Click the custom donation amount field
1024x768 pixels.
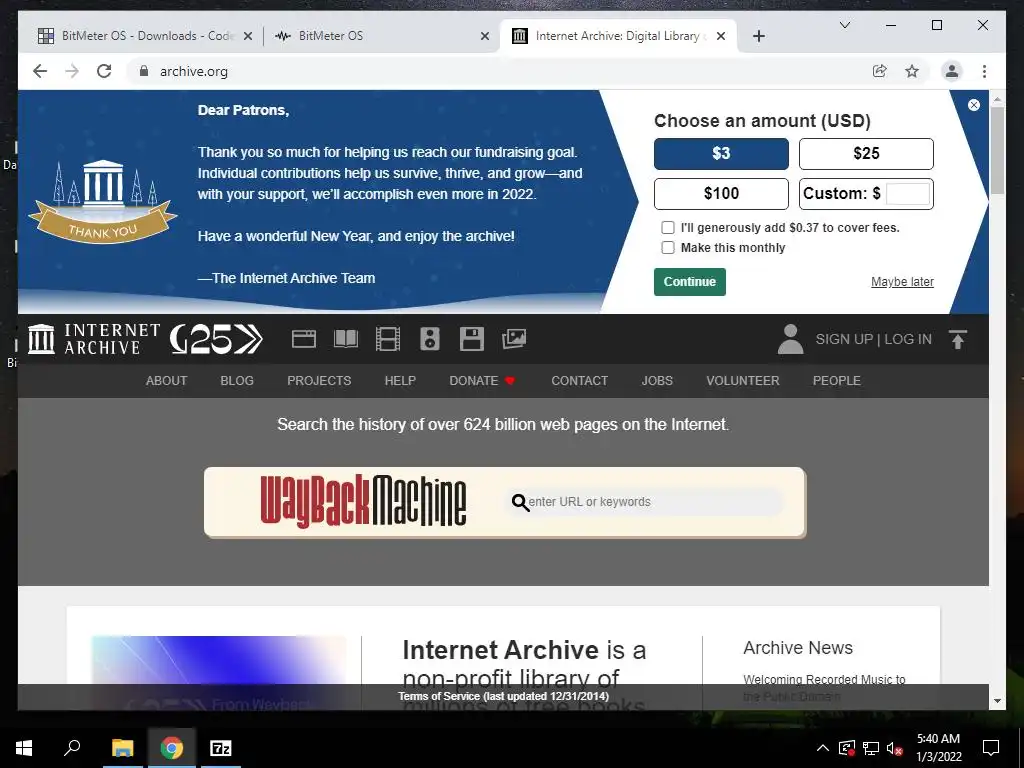pos(908,194)
